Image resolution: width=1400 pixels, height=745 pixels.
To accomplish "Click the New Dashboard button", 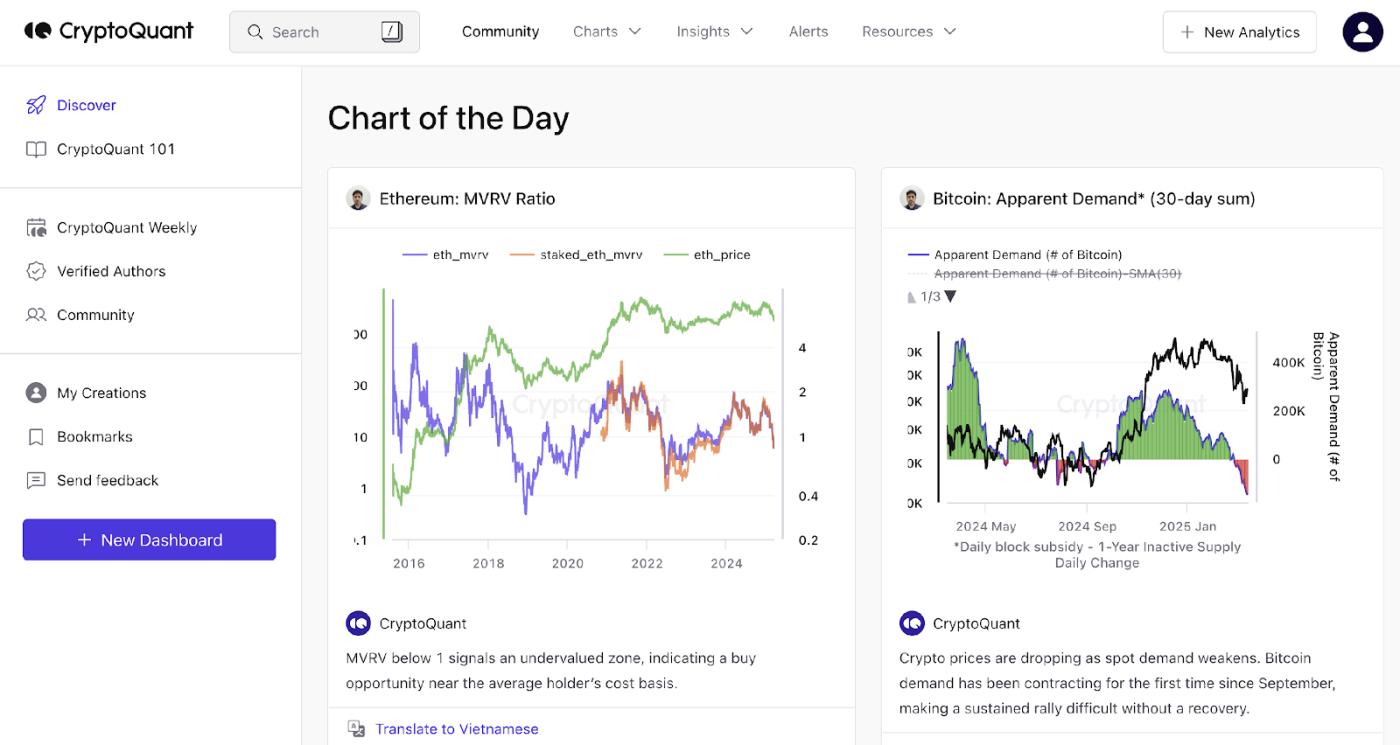I will [149, 540].
